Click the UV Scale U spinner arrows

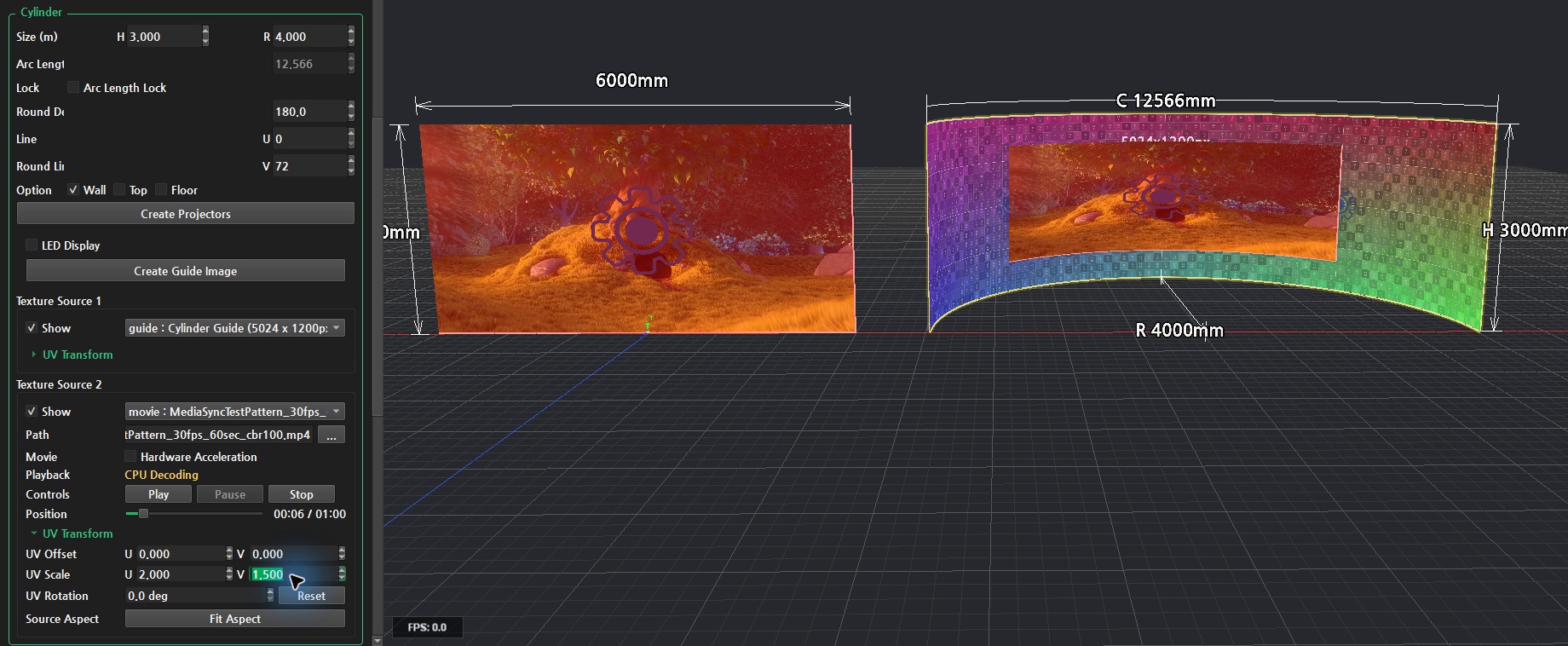point(229,574)
